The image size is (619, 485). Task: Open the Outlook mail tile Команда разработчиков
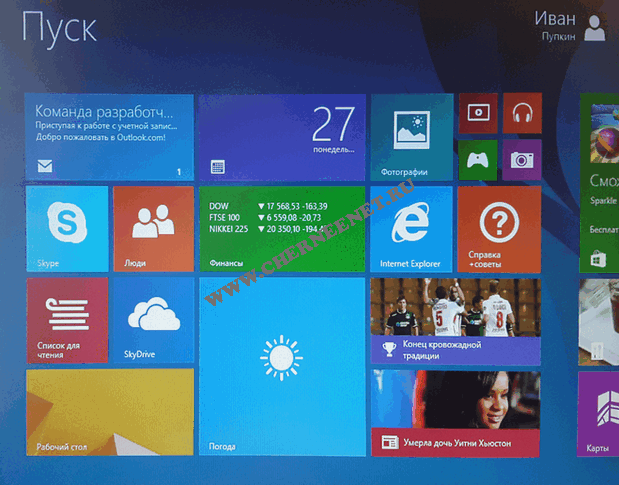[x=109, y=137]
